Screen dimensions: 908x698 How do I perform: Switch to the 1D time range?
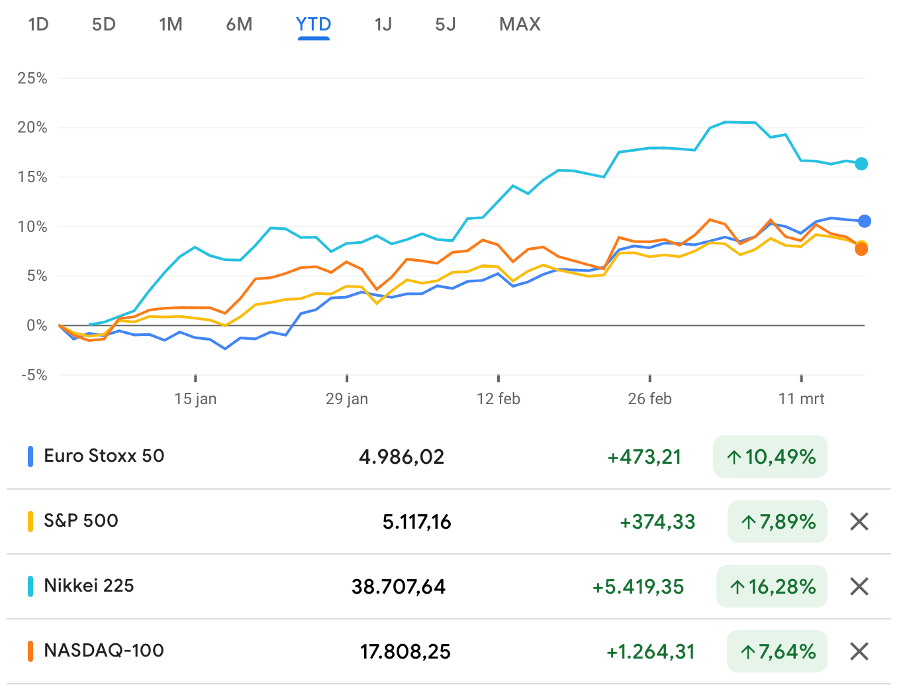tap(38, 24)
